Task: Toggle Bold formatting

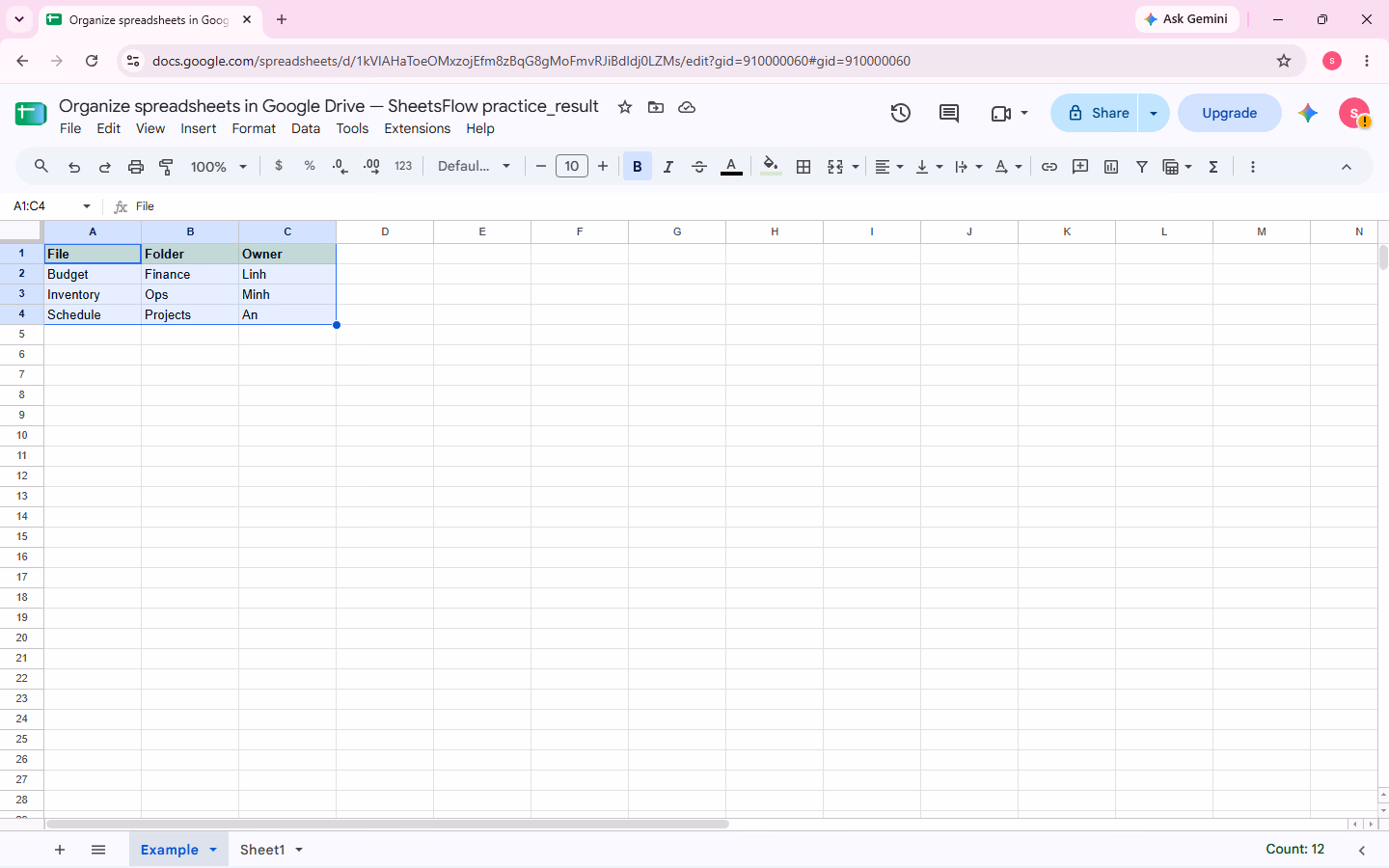Action: click(638, 167)
